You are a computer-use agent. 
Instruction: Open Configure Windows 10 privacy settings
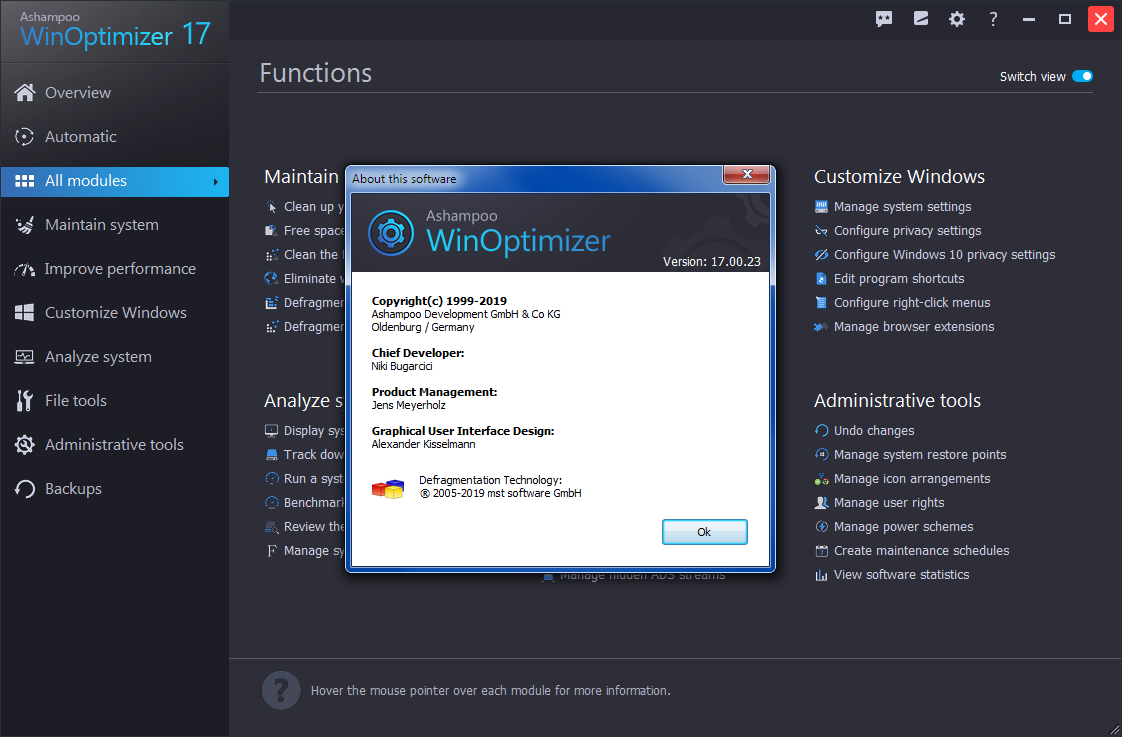(944, 255)
